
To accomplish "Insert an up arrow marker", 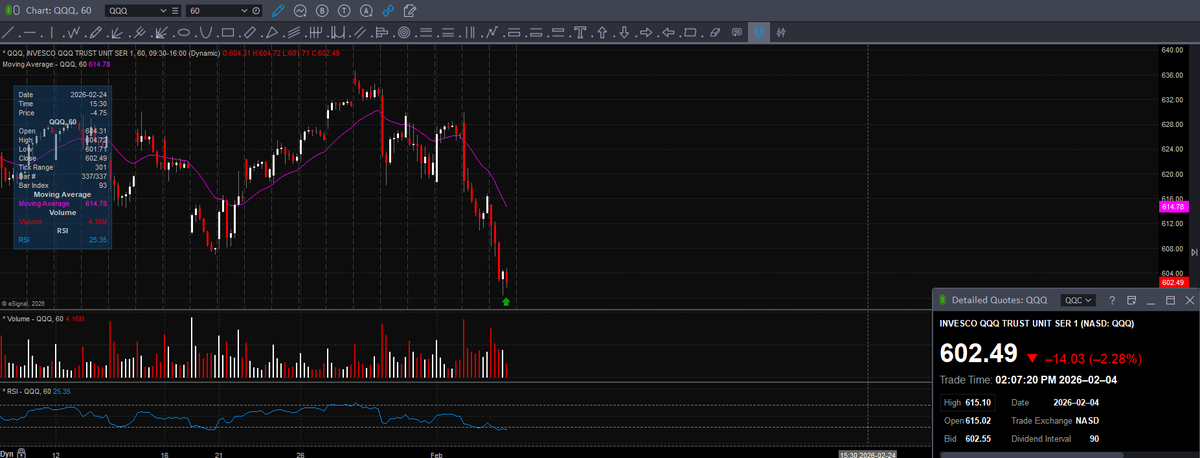I will coord(602,33).
